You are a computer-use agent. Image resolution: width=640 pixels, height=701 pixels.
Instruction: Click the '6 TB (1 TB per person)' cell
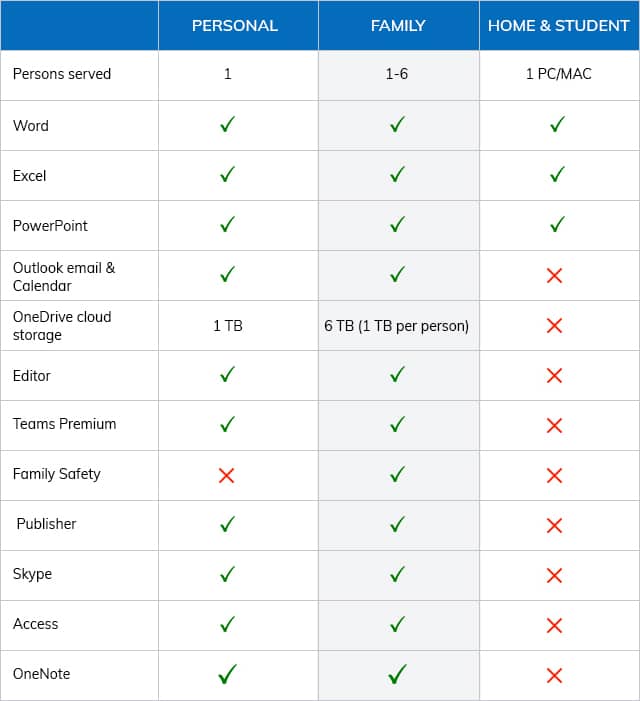[x=396, y=326]
